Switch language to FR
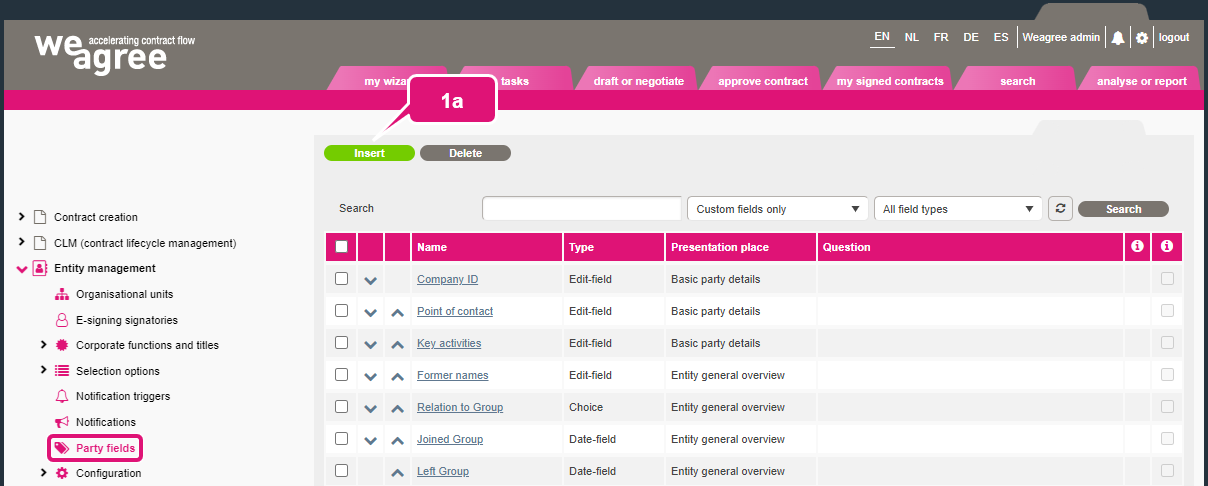1208x486 pixels. pos(941,37)
